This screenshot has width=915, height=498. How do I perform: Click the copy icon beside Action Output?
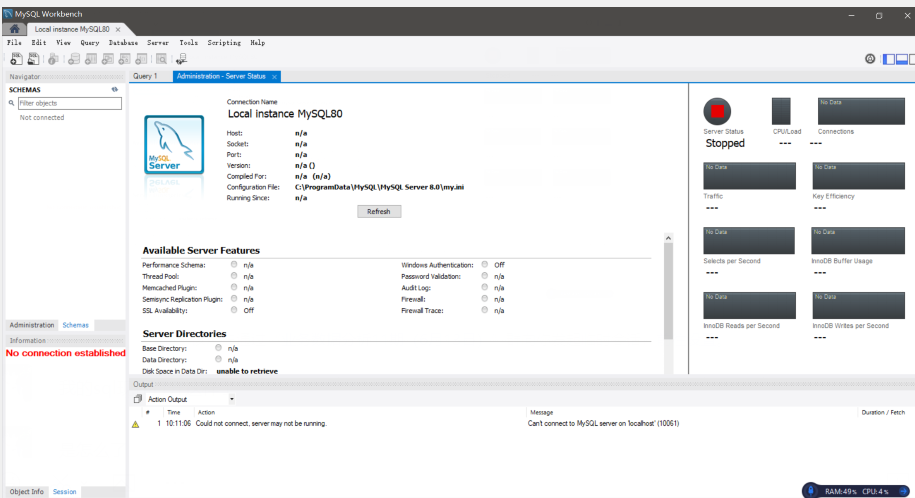[x=138, y=399]
